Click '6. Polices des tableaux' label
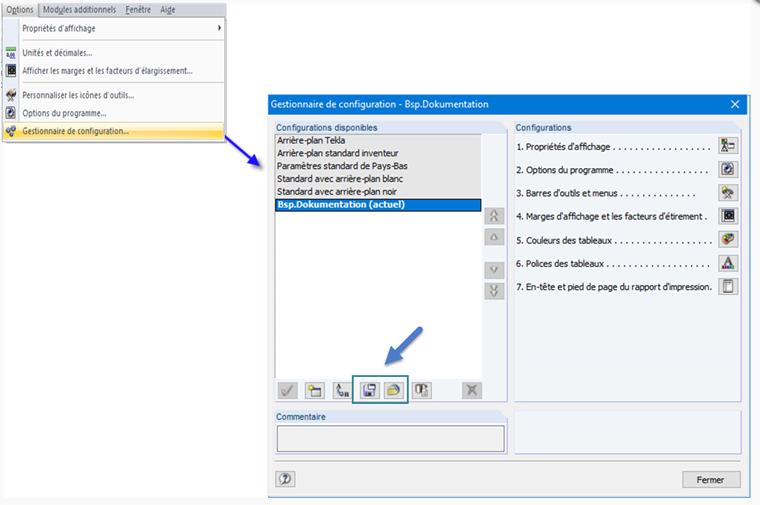The image size is (760, 505). point(560,264)
